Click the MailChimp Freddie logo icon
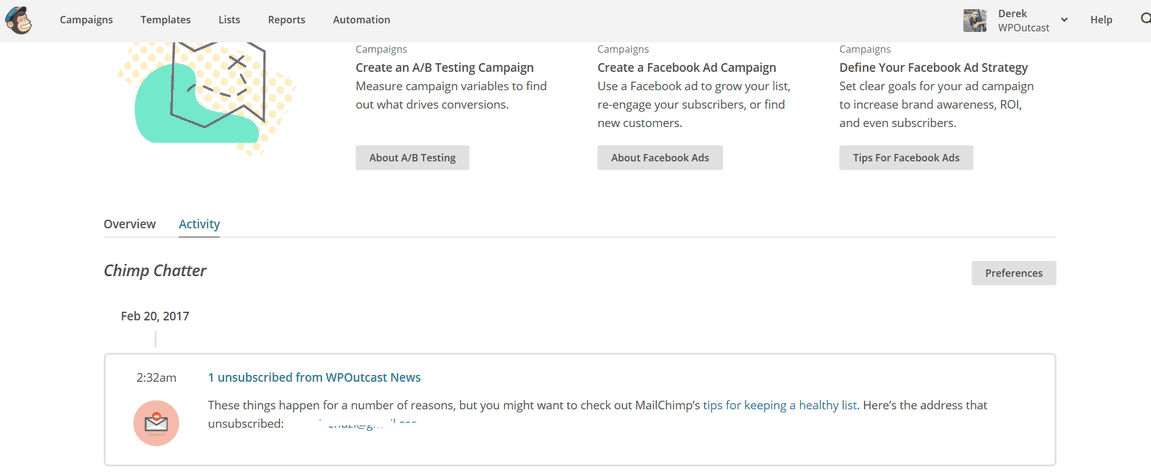Image resolution: width=1151 pixels, height=475 pixels. click(18, 20)
